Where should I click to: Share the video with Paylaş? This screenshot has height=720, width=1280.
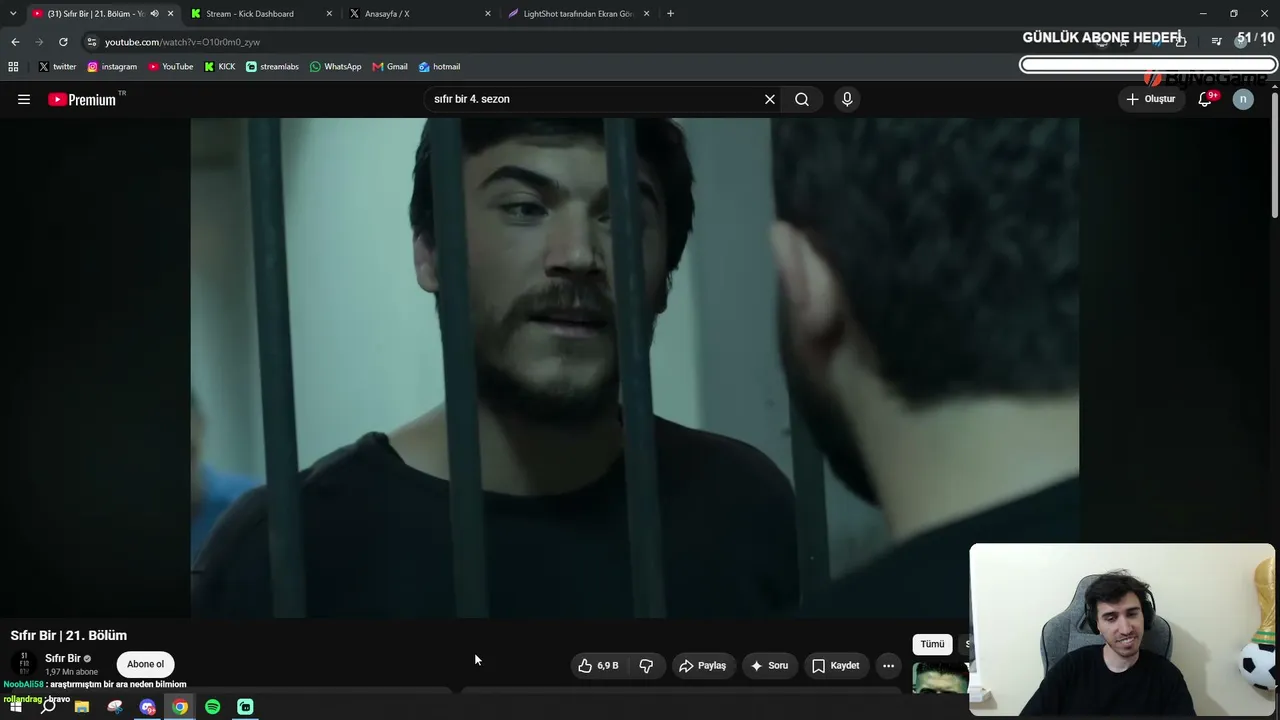tap(702, 666)
